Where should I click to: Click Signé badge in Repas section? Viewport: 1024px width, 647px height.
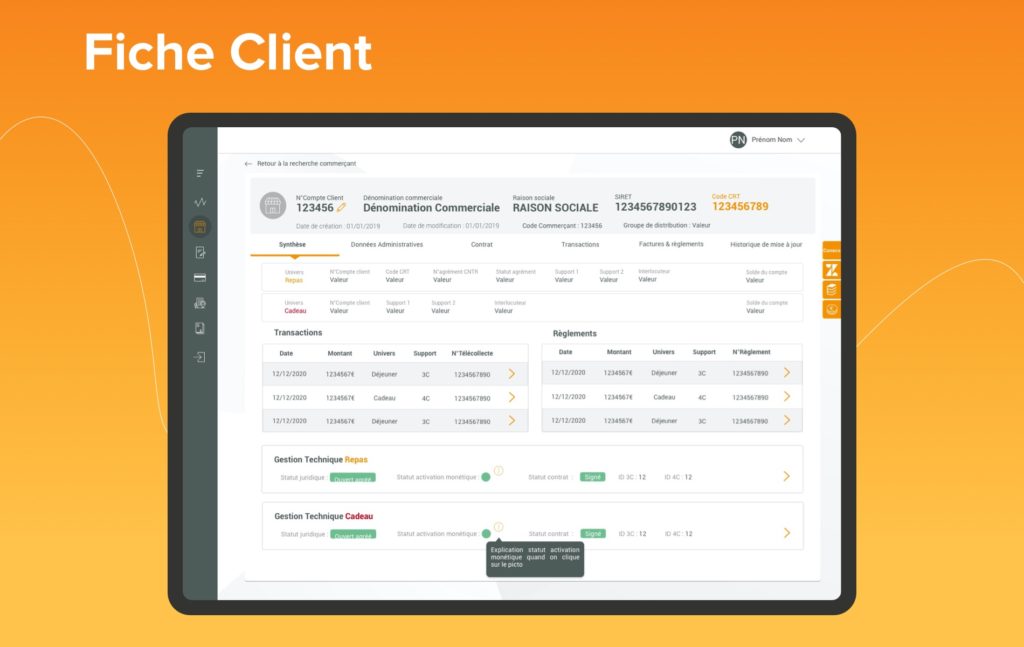click(592, 477)
